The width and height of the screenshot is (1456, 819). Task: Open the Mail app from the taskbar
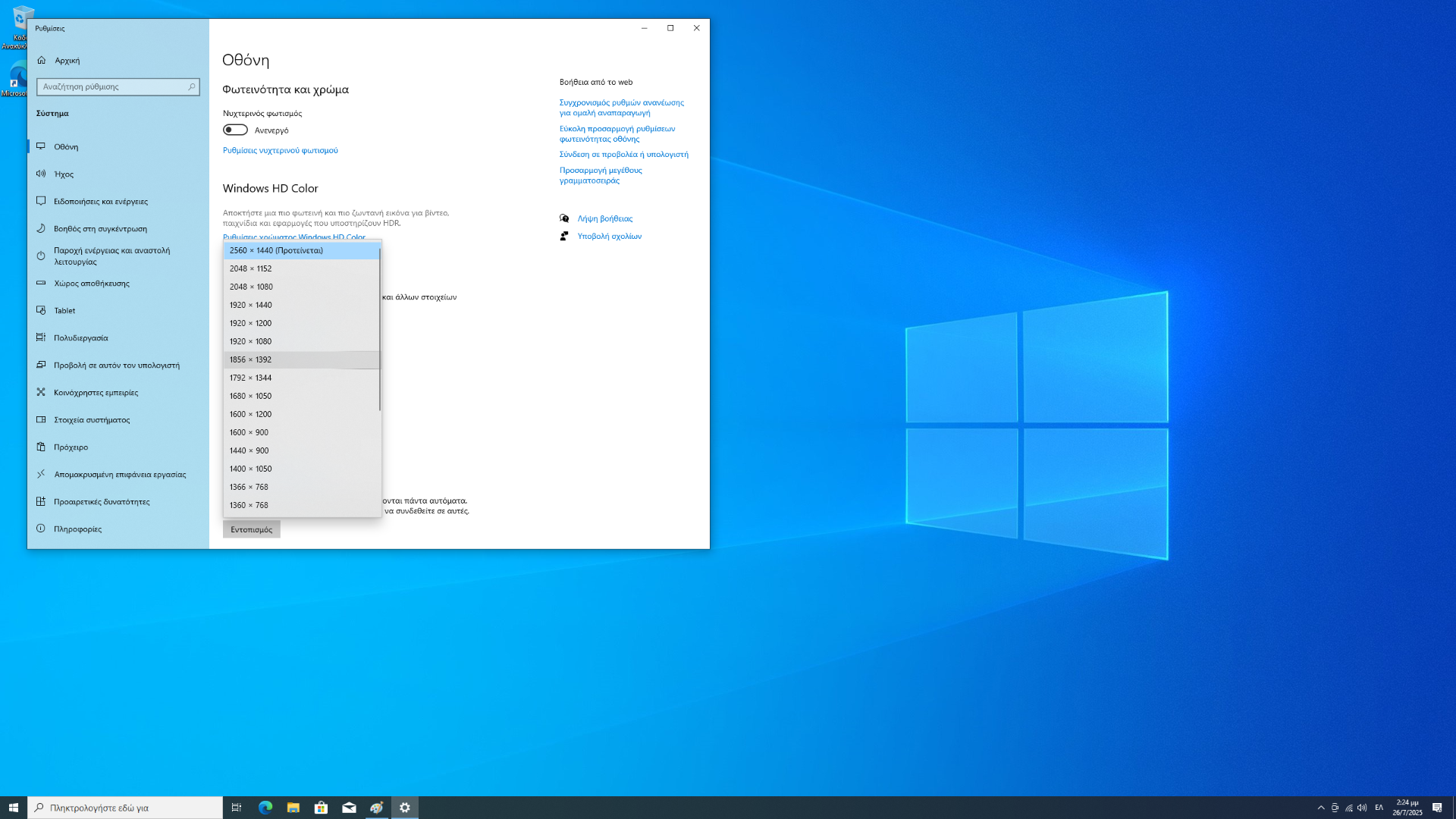coord(350,808)
